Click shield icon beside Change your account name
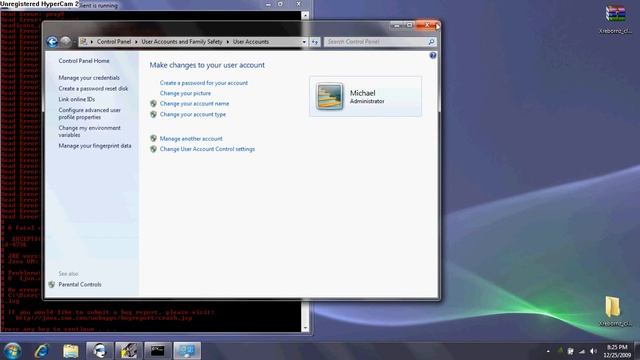 click(153, 104)
